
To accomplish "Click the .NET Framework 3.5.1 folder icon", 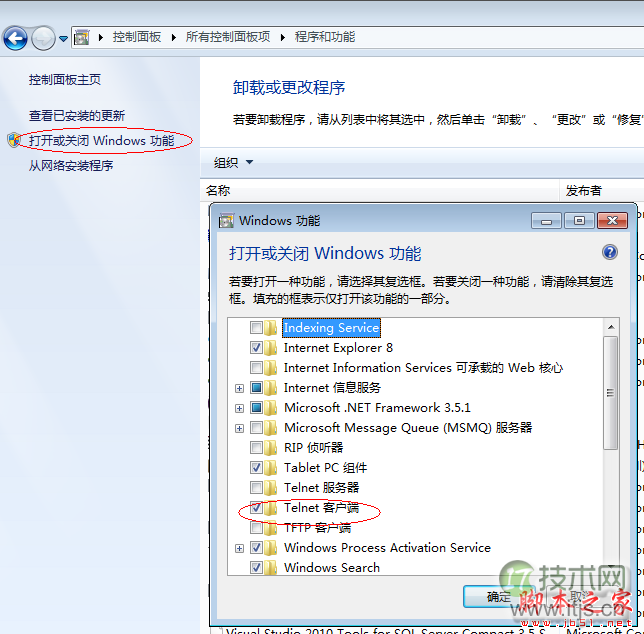I will coord(271,407).
